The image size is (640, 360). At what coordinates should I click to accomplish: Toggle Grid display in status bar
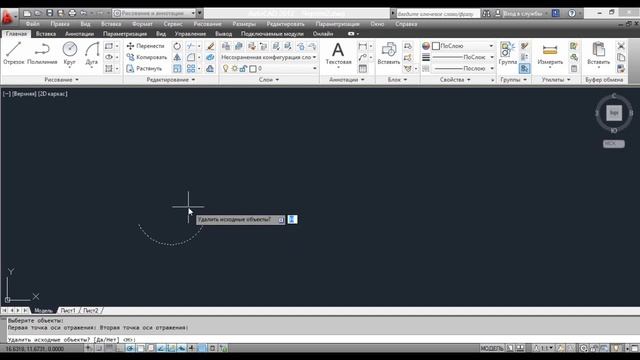coord(109,348)
